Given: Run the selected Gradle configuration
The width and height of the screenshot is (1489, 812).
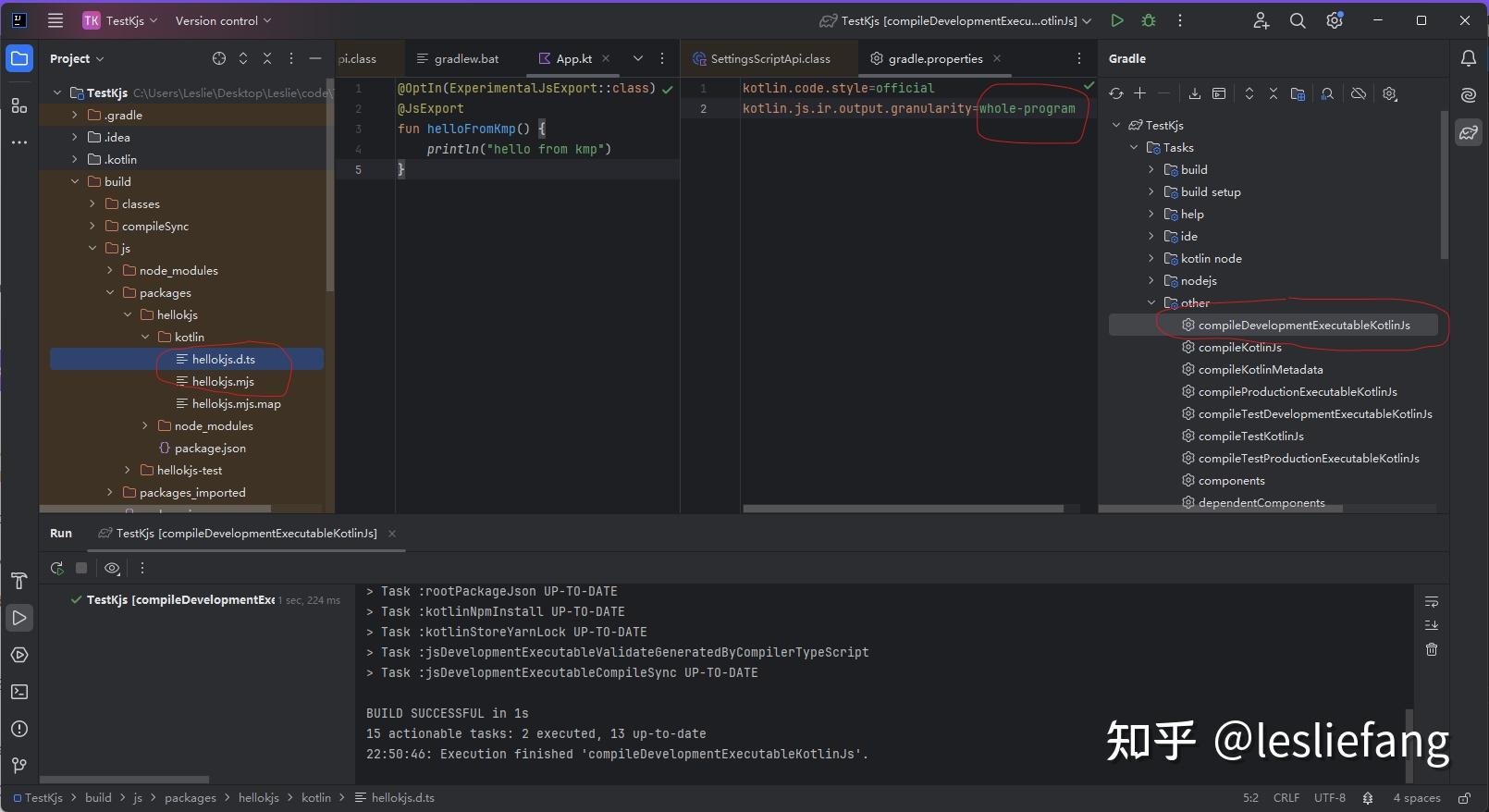Looking at the screenshot, I should click(1117, 20).
